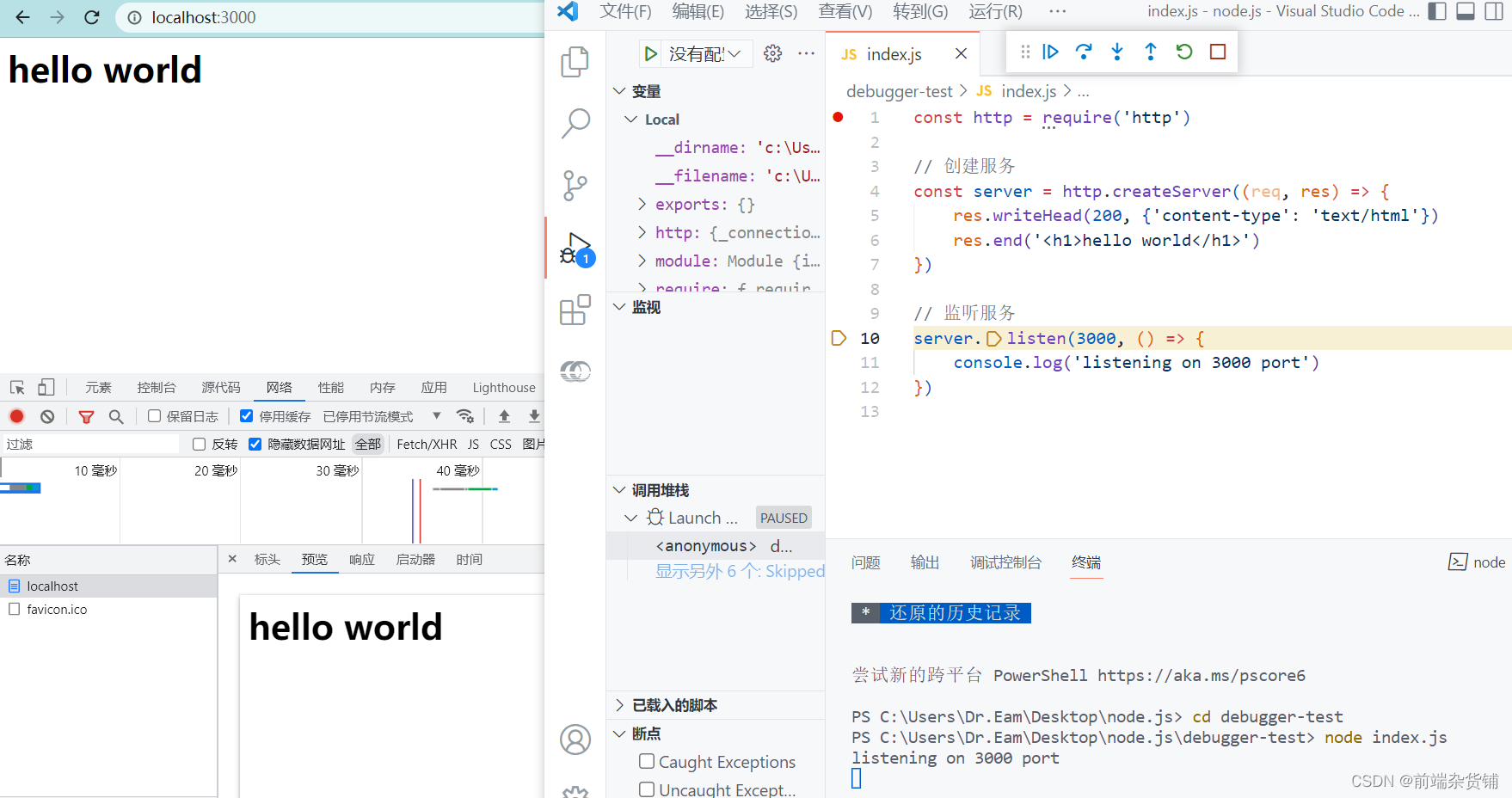Open the 响应 tab in request details
The image size is (1512, 798).
[362, 560]
